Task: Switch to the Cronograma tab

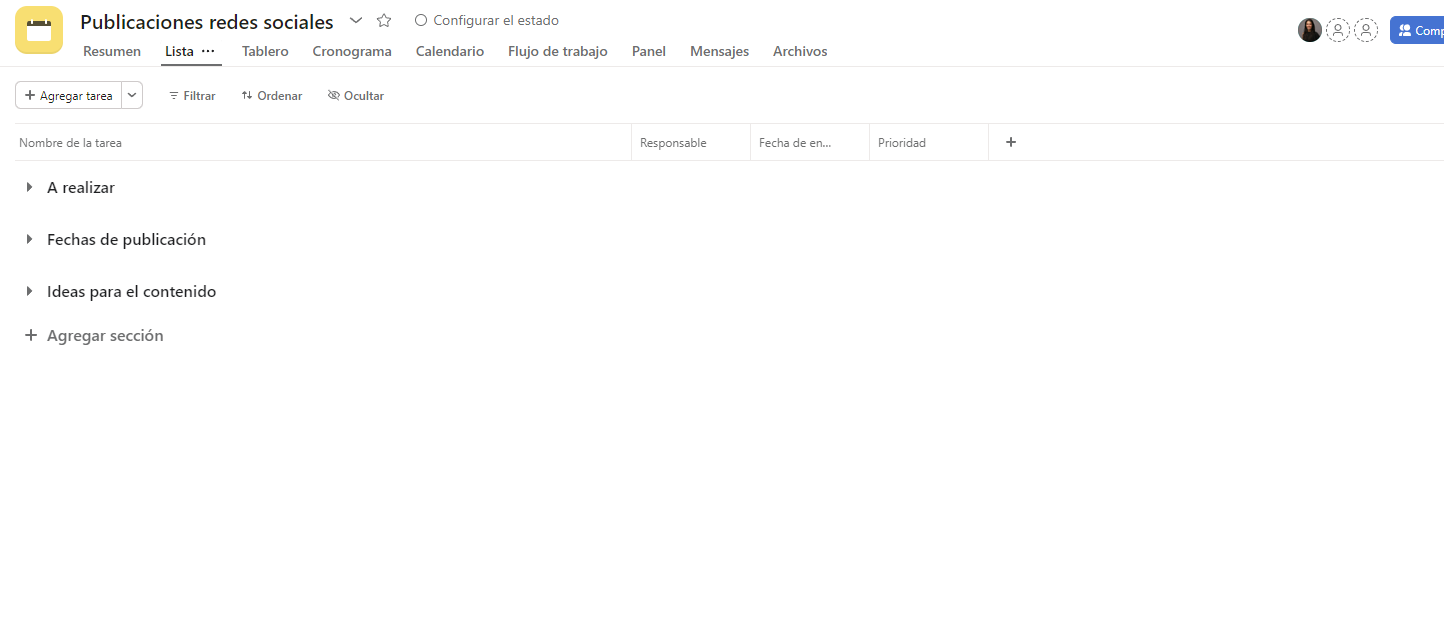Action: pyautogui.click(x=352, y=51)
